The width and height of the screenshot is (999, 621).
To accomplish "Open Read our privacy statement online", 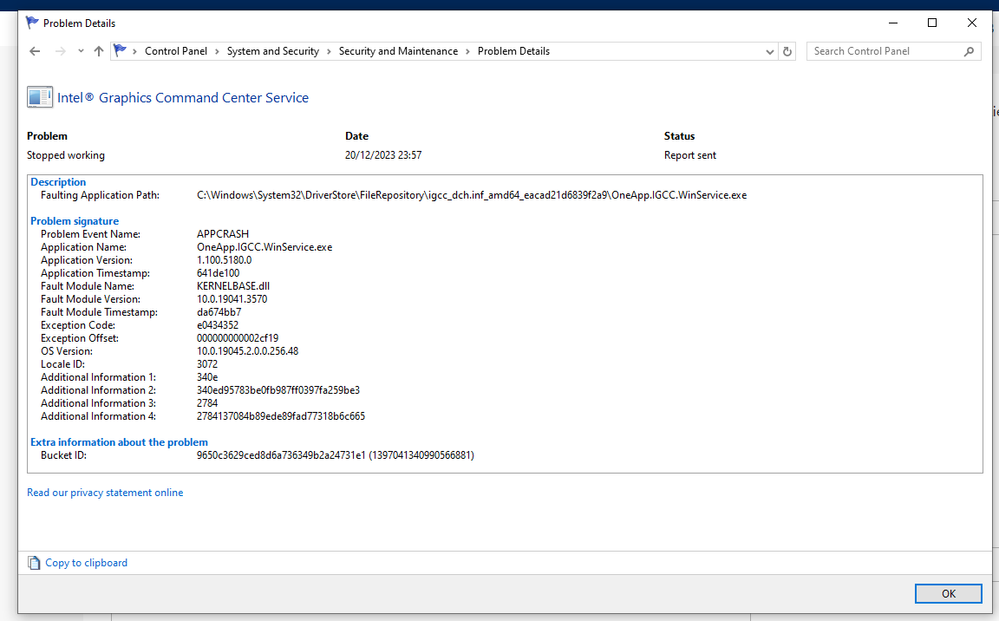I will click(x=105, y=492).
